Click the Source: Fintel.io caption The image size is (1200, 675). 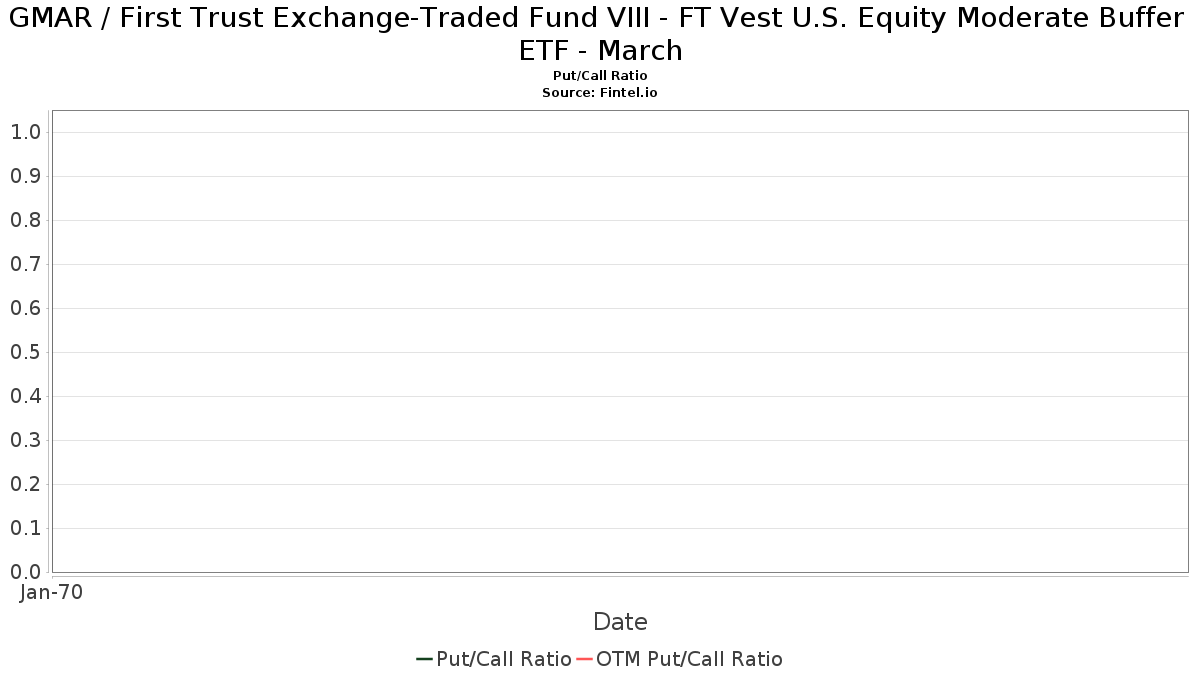(600, 92)
